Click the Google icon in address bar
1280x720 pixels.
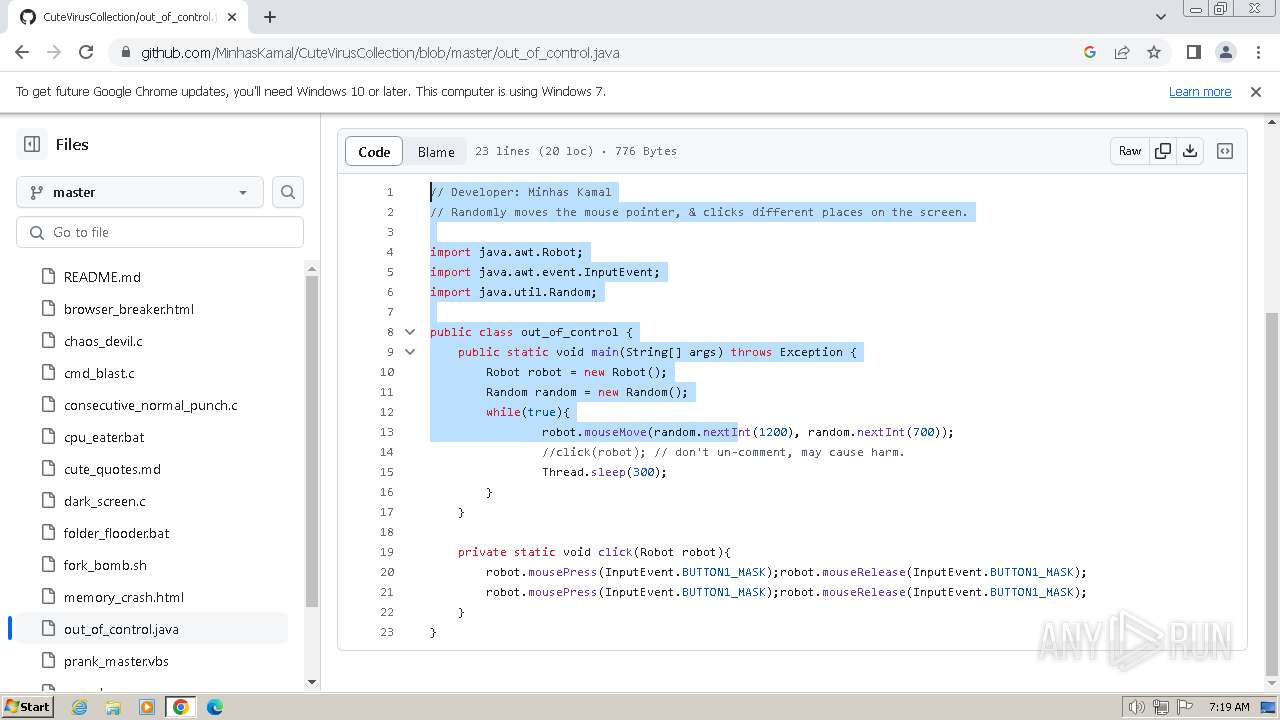1090,52
